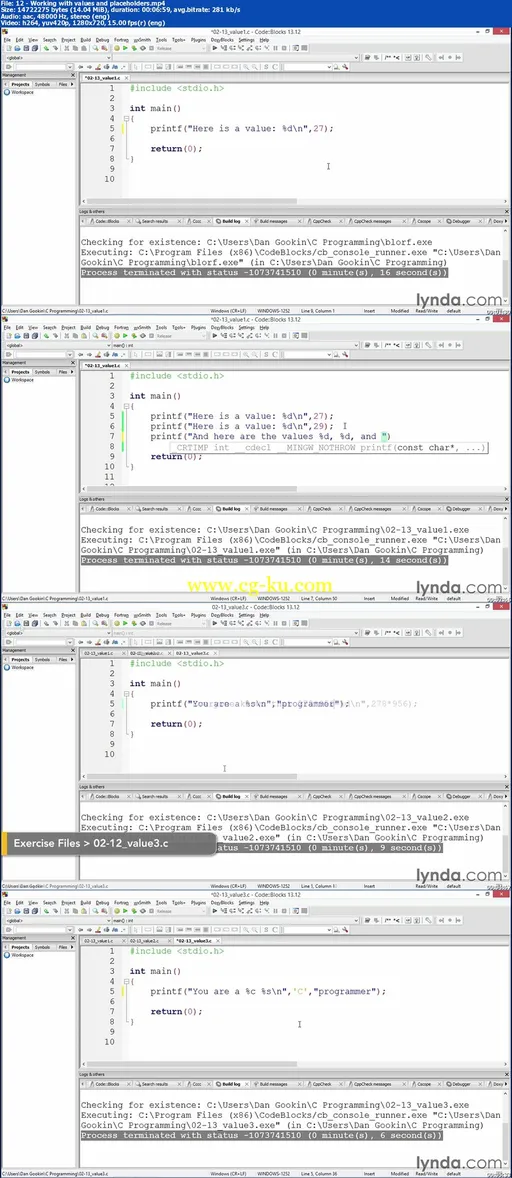Click the printf value 27 line in first frame

[x=242, y=128]
